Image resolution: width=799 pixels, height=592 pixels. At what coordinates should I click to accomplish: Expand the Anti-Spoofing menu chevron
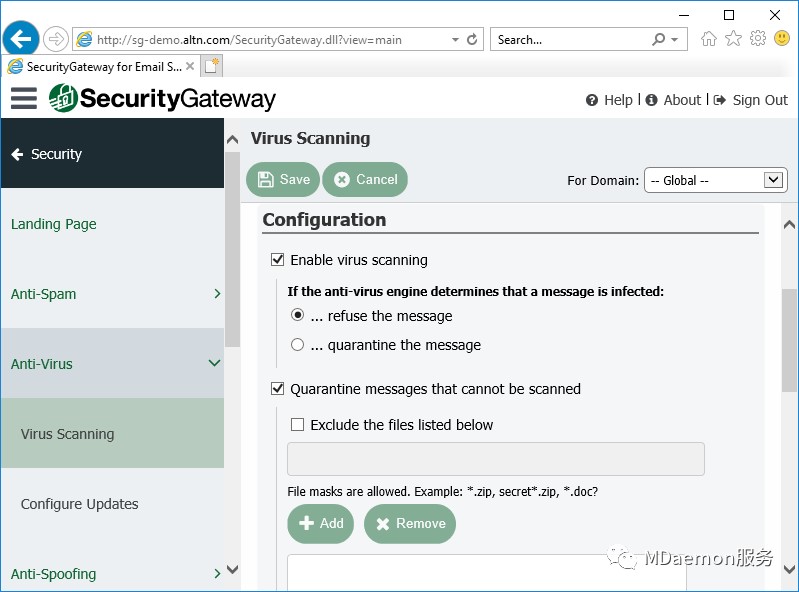(218, 574)
